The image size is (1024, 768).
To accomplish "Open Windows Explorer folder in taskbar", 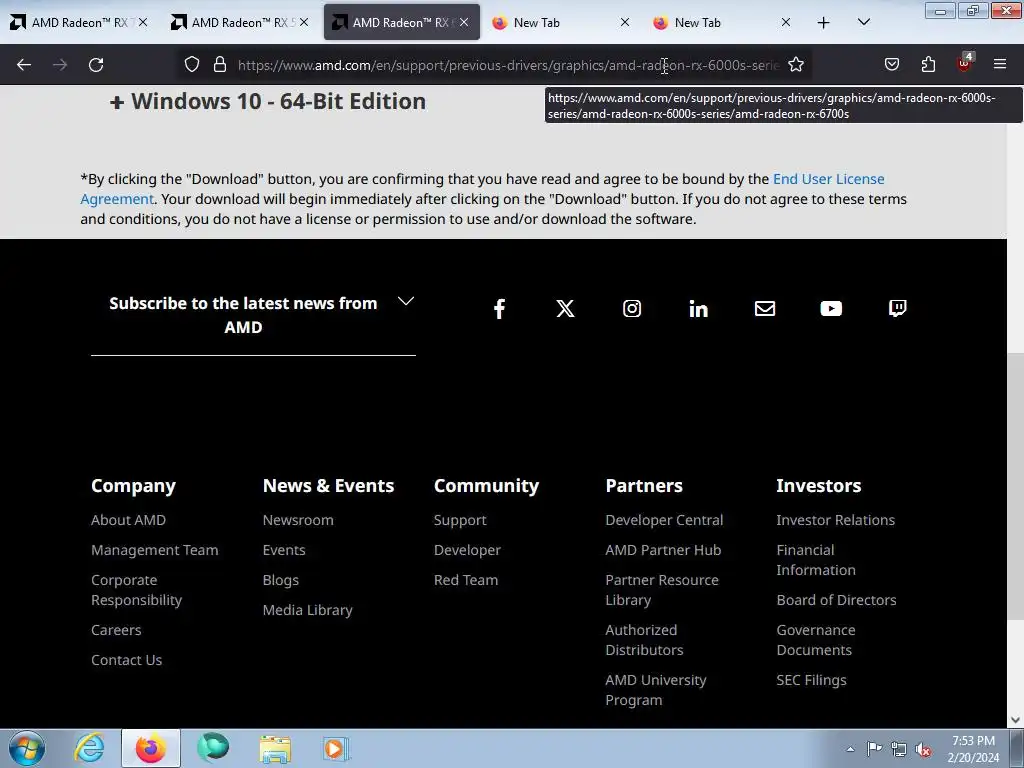I will (x=275, y=748).
